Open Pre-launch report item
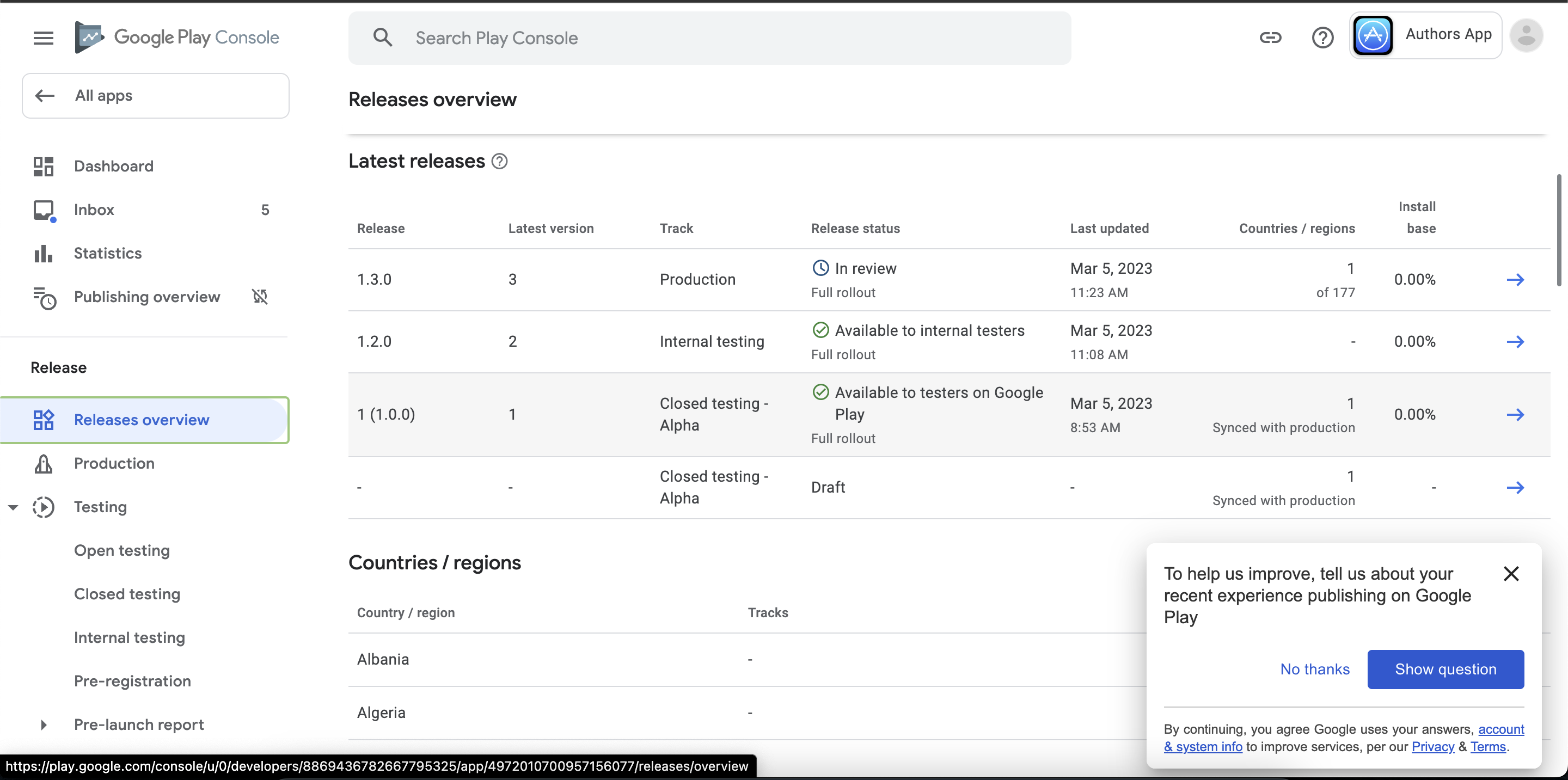The width and height of the screenshot is (1568, 780). 139,724
